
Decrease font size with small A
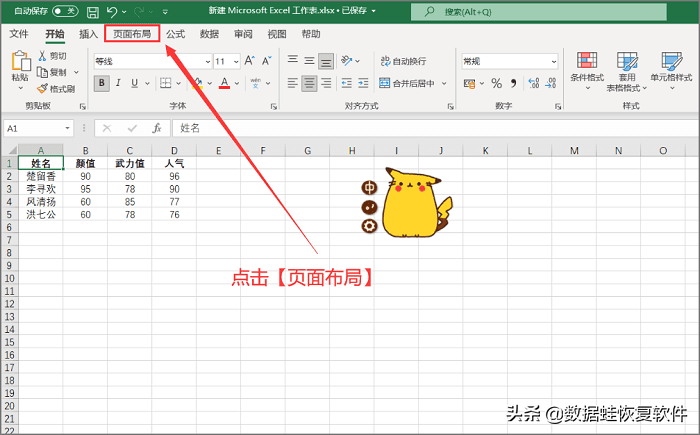pos(267,61)
